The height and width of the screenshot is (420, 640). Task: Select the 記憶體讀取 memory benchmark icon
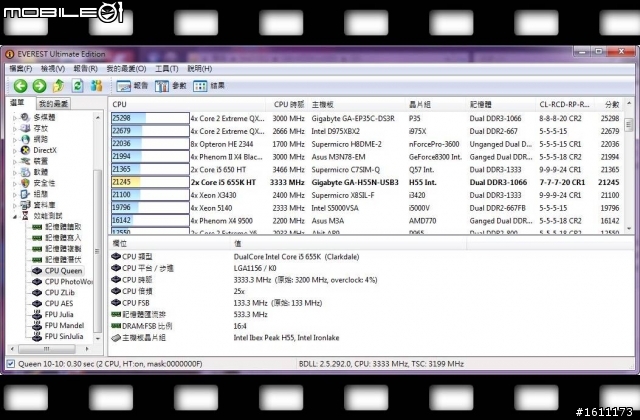click(x=37, y=227)
